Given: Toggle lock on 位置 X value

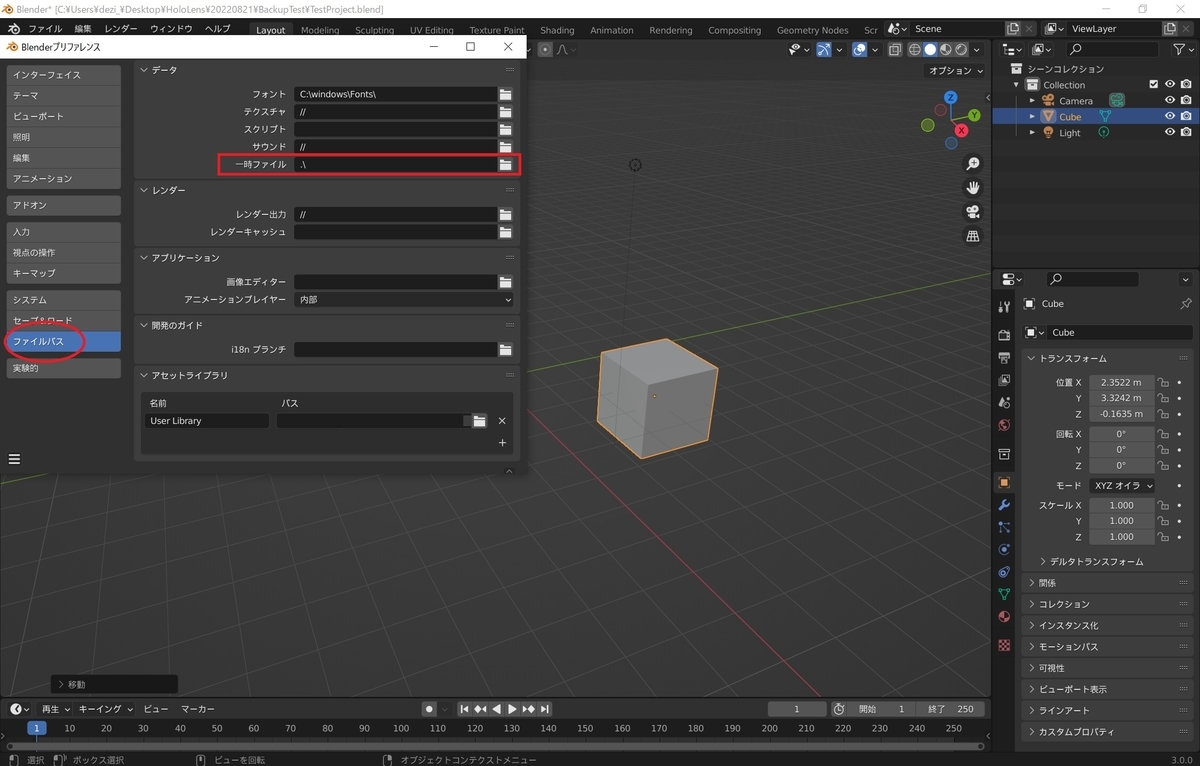Looking at the screenshot, I should (1163, 382).
